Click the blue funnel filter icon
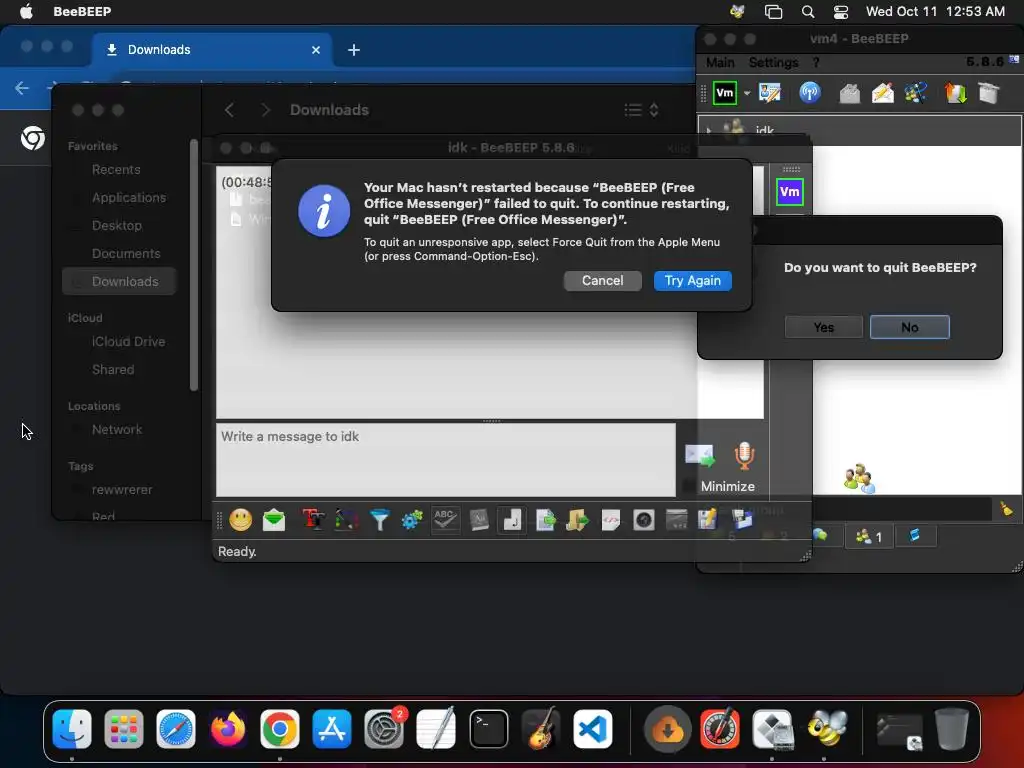1024x768 pixels. point(379,520)
